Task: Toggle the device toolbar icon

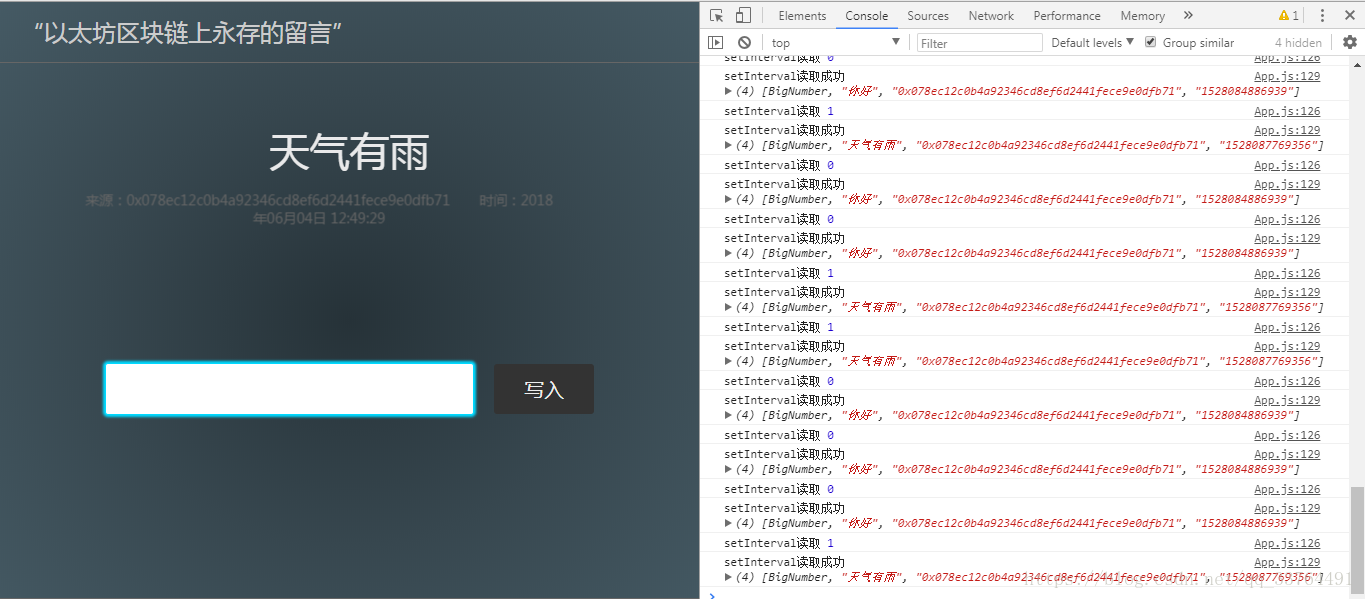Action: tap(743, 16)
